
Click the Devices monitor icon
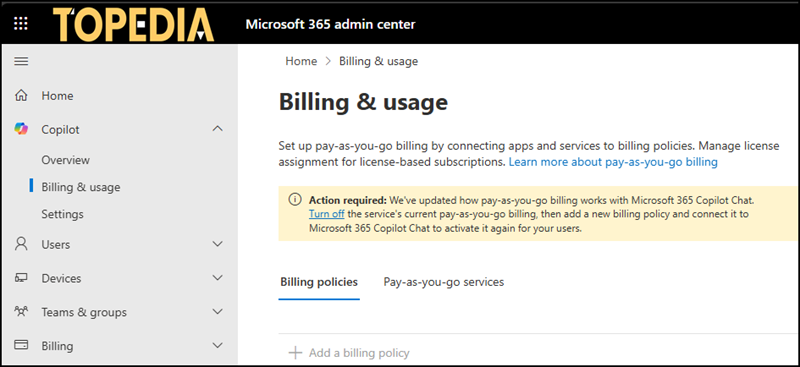pos(21,278)
